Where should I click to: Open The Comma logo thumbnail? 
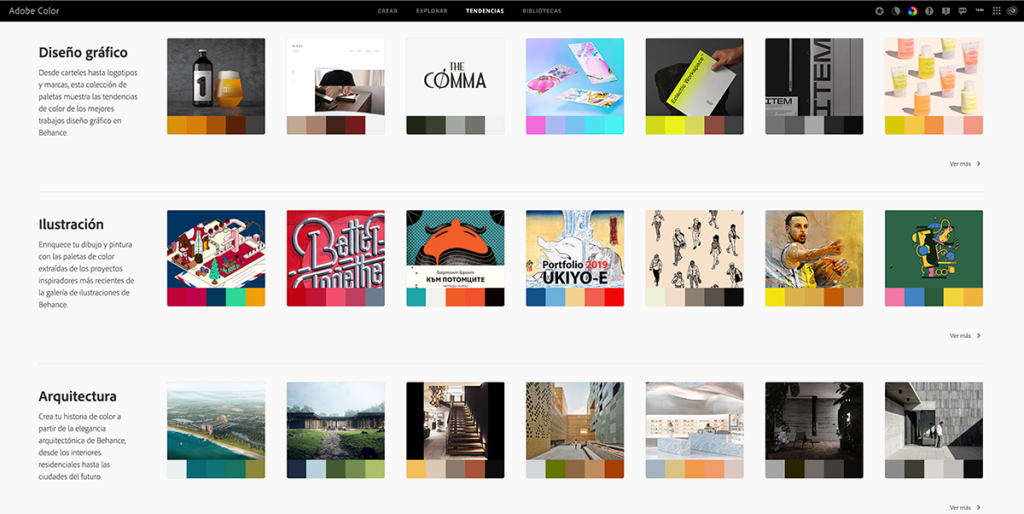(x=455, y=77)
